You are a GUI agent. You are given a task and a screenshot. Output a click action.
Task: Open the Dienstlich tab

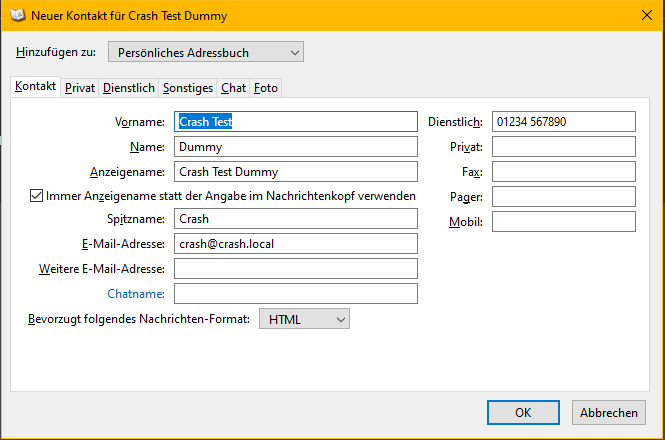click(129, 88)
